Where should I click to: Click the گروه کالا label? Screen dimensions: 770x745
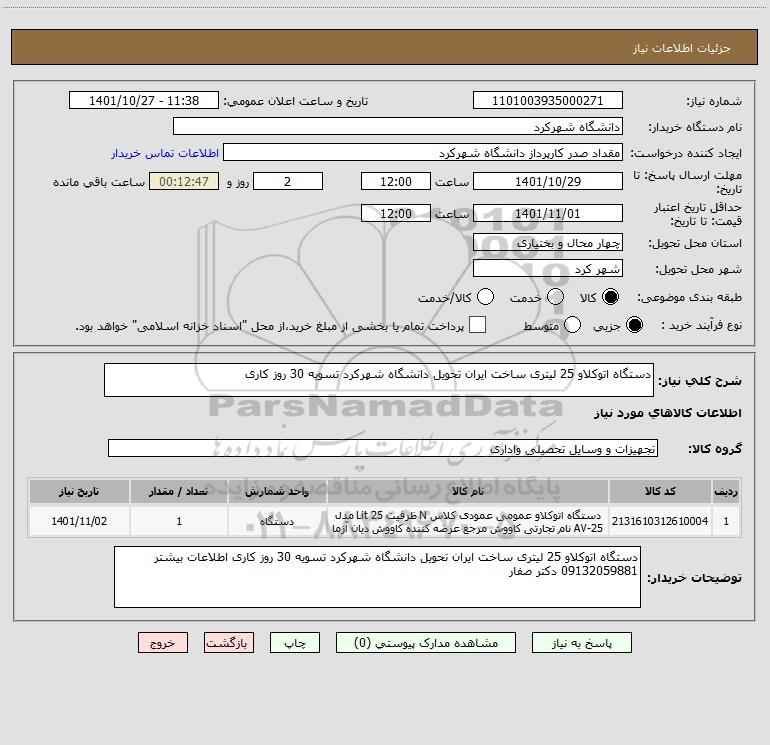point(715,449)
